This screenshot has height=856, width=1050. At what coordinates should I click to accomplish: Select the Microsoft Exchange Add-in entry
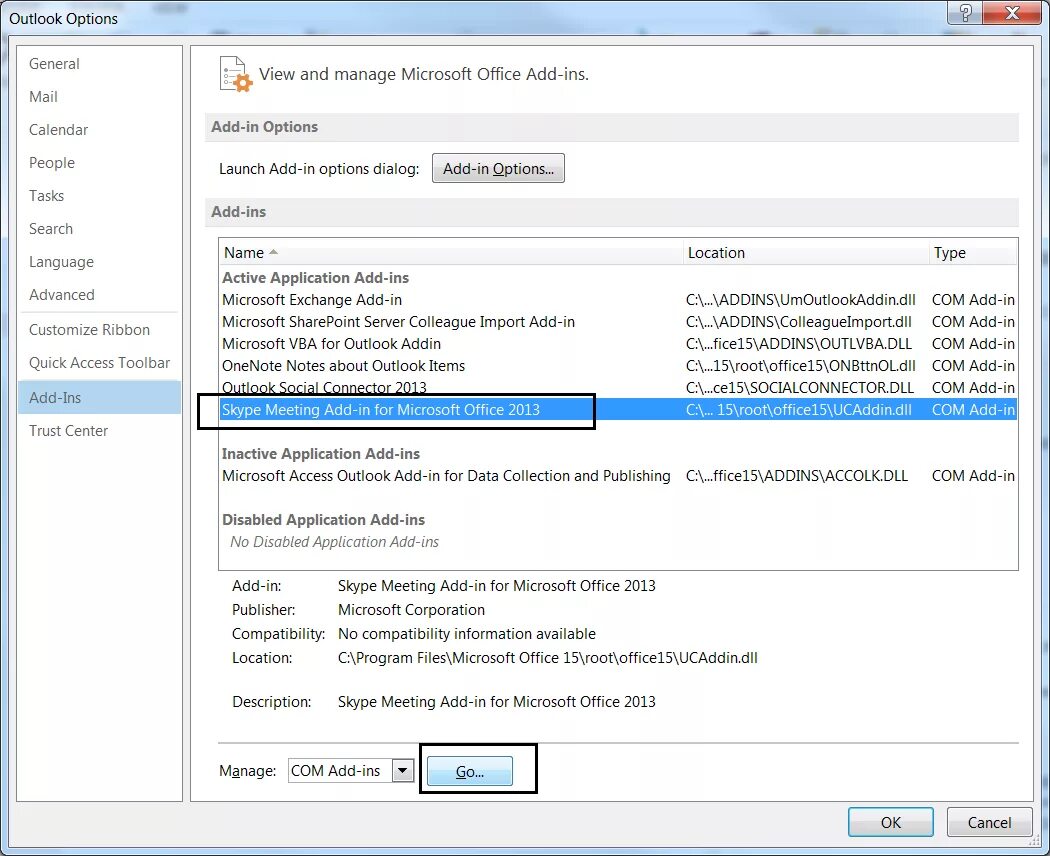click(x=311, y=299)
